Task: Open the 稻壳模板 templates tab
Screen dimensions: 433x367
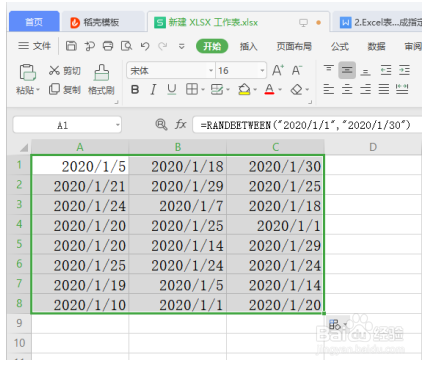Action: (102, 22)
